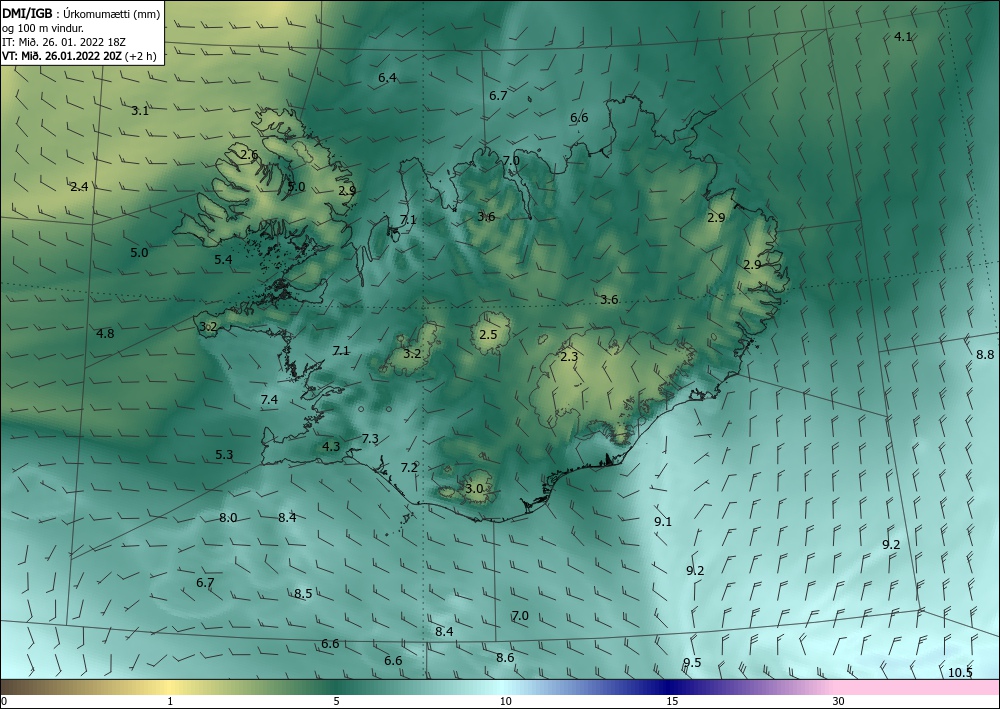Click the 'VT: Mið. 26.01.2022 20Z (+2 h)' line
1000x709 pixels.
coord(79,56)
